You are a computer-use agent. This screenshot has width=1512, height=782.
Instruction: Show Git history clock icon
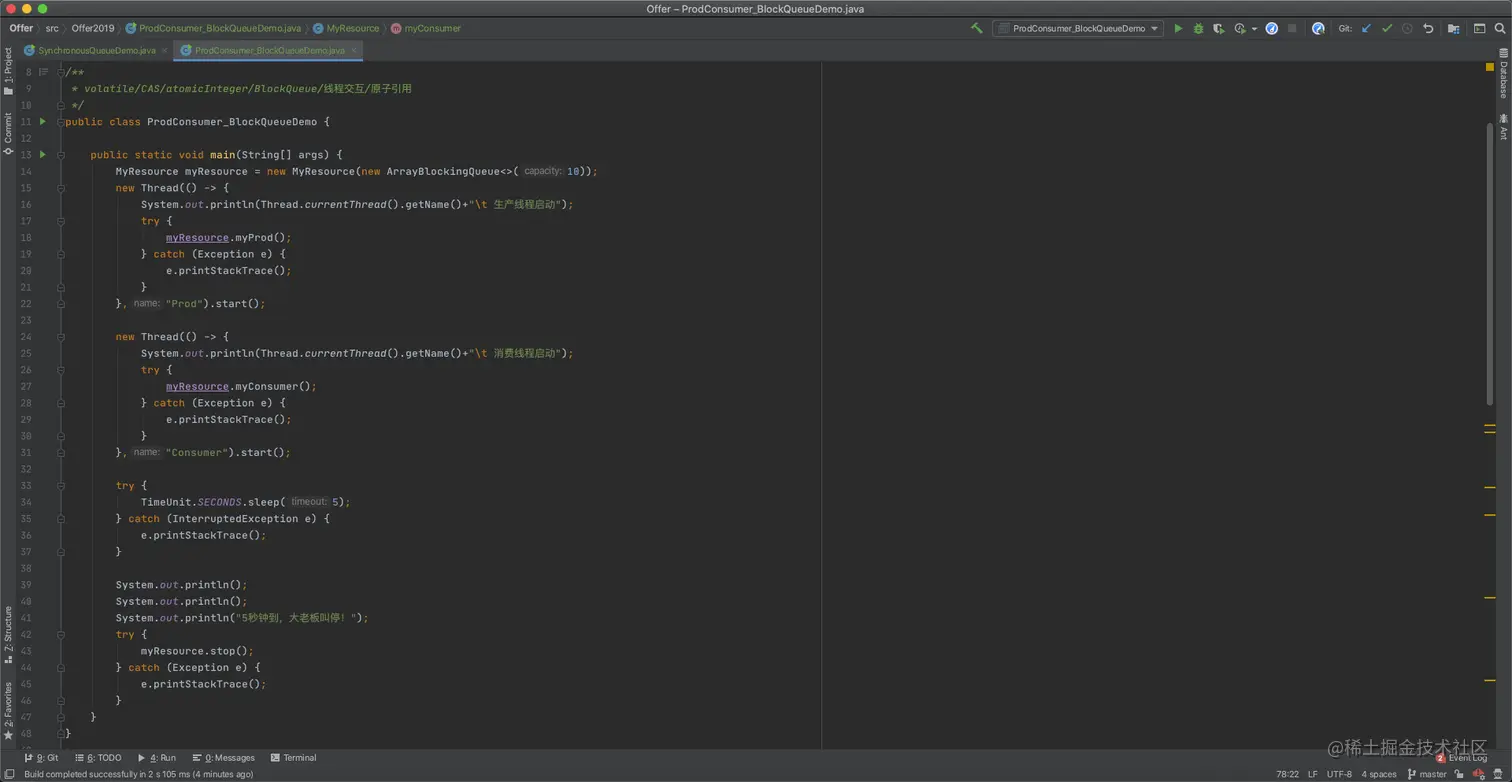tap(1407, 29)
